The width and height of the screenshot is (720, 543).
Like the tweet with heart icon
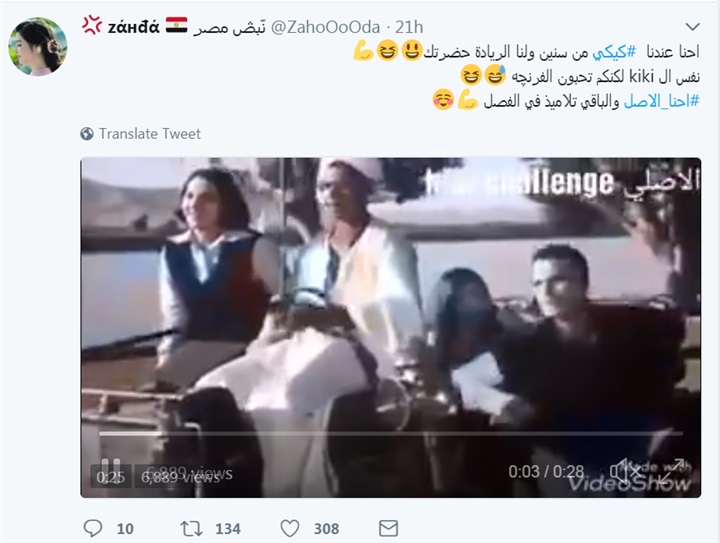tap(290, 528)
